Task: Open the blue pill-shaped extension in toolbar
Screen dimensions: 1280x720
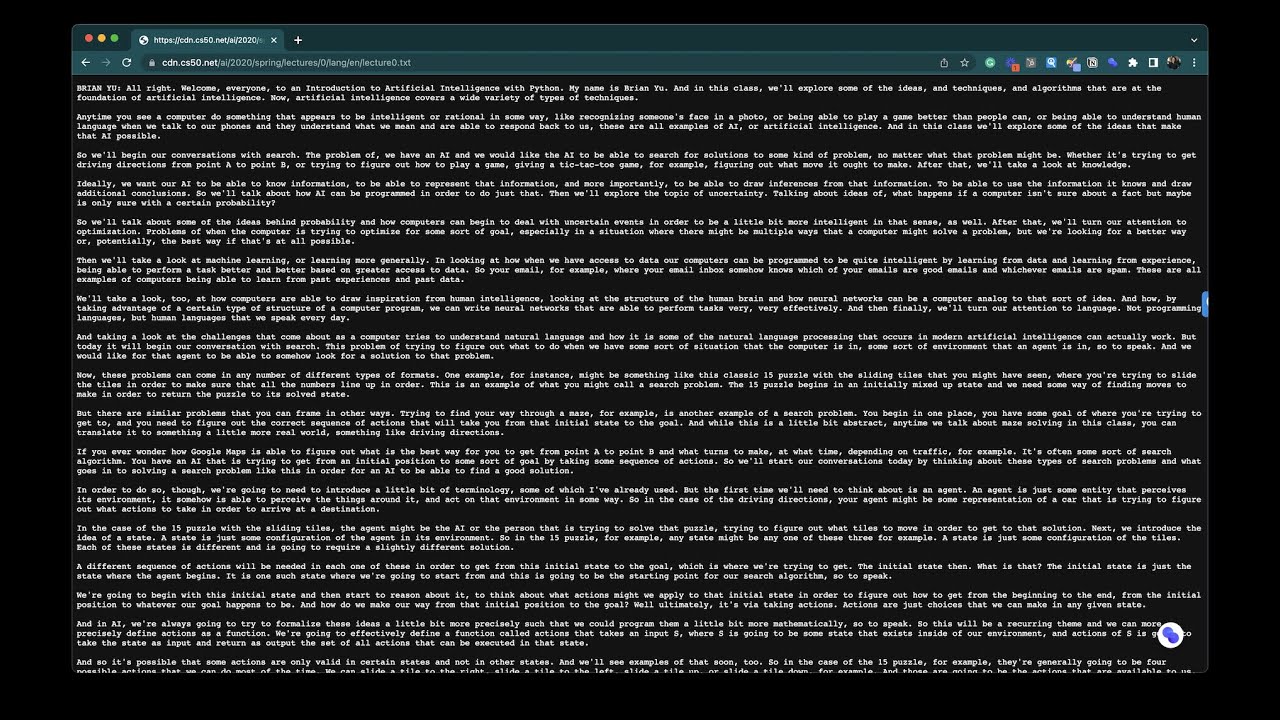Action: (1113, 62)
